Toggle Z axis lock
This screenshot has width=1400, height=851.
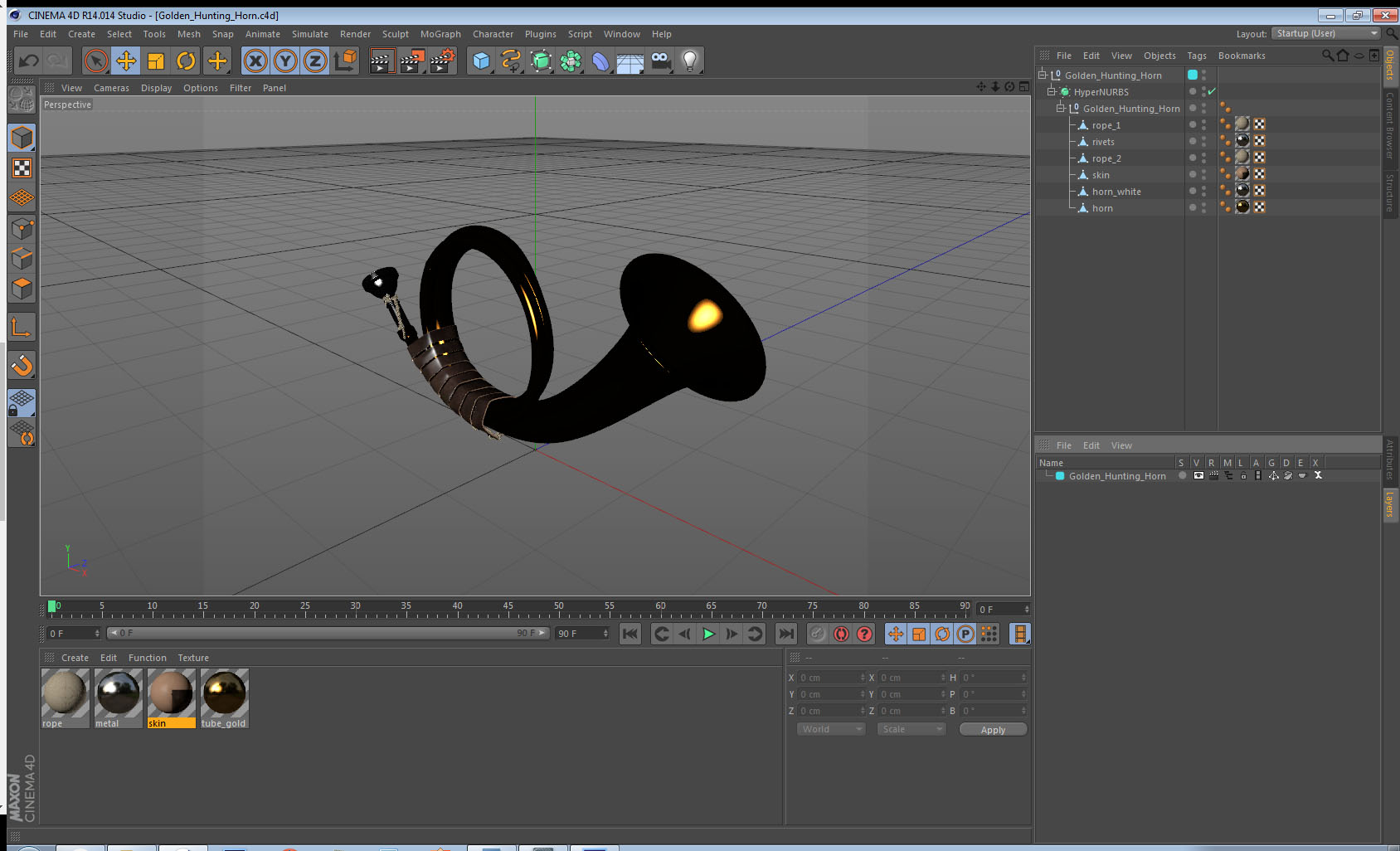pyautogui.click(x=315, y=61)
